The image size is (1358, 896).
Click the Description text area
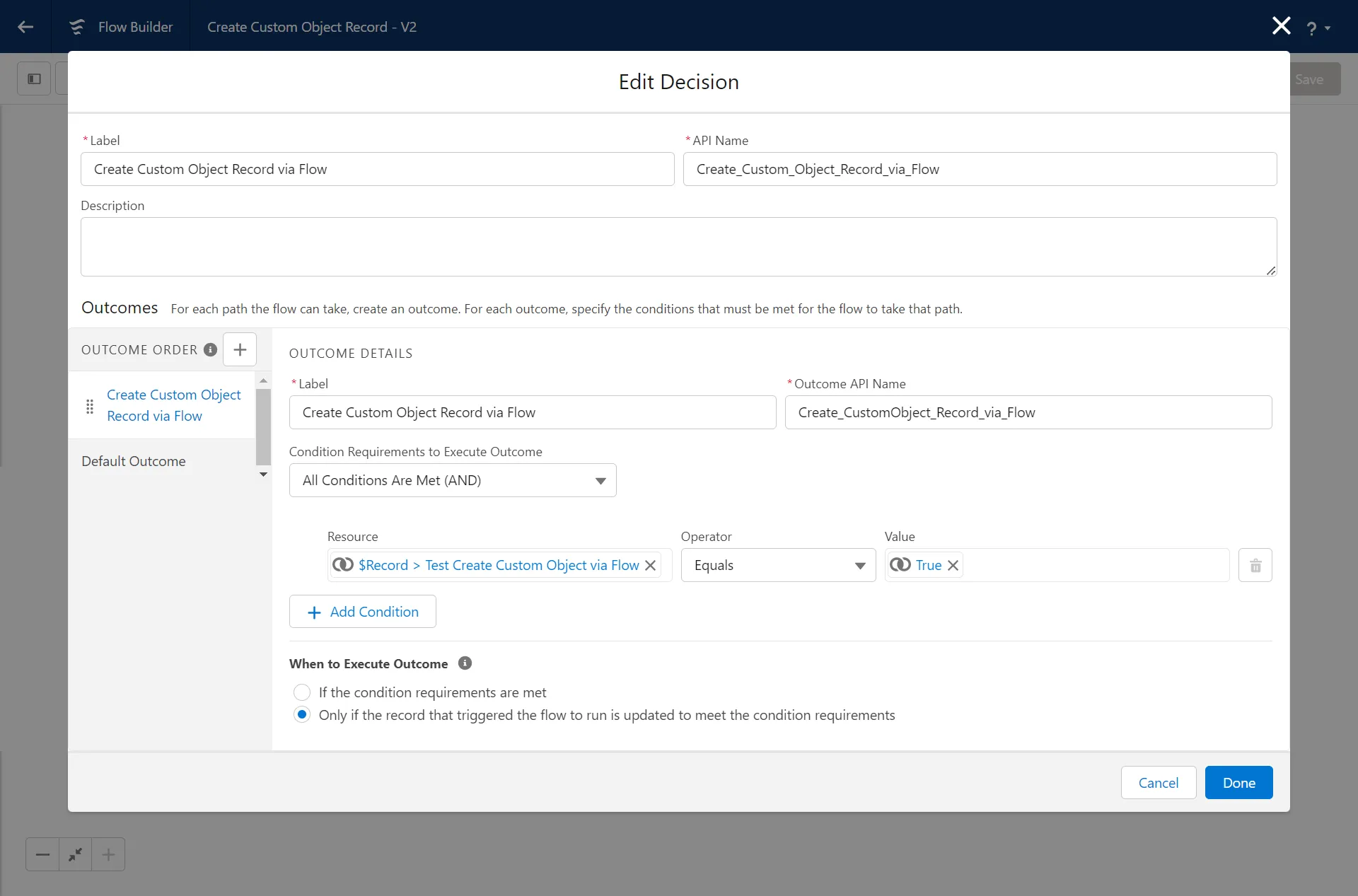pos(679,247)
